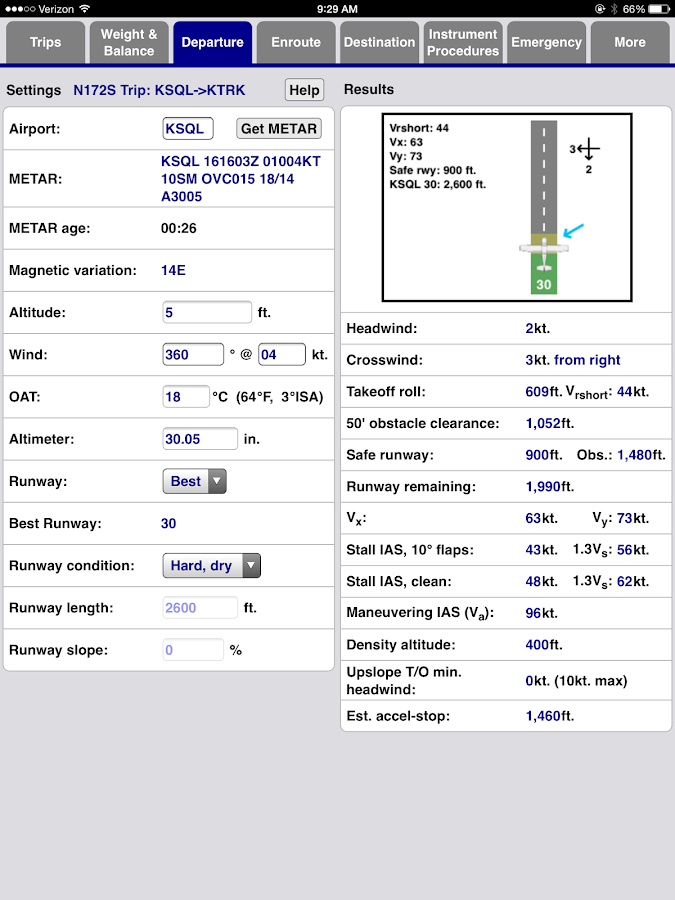Tap the Density altitude 400ft value
The image size is (675, 900).
544,645
